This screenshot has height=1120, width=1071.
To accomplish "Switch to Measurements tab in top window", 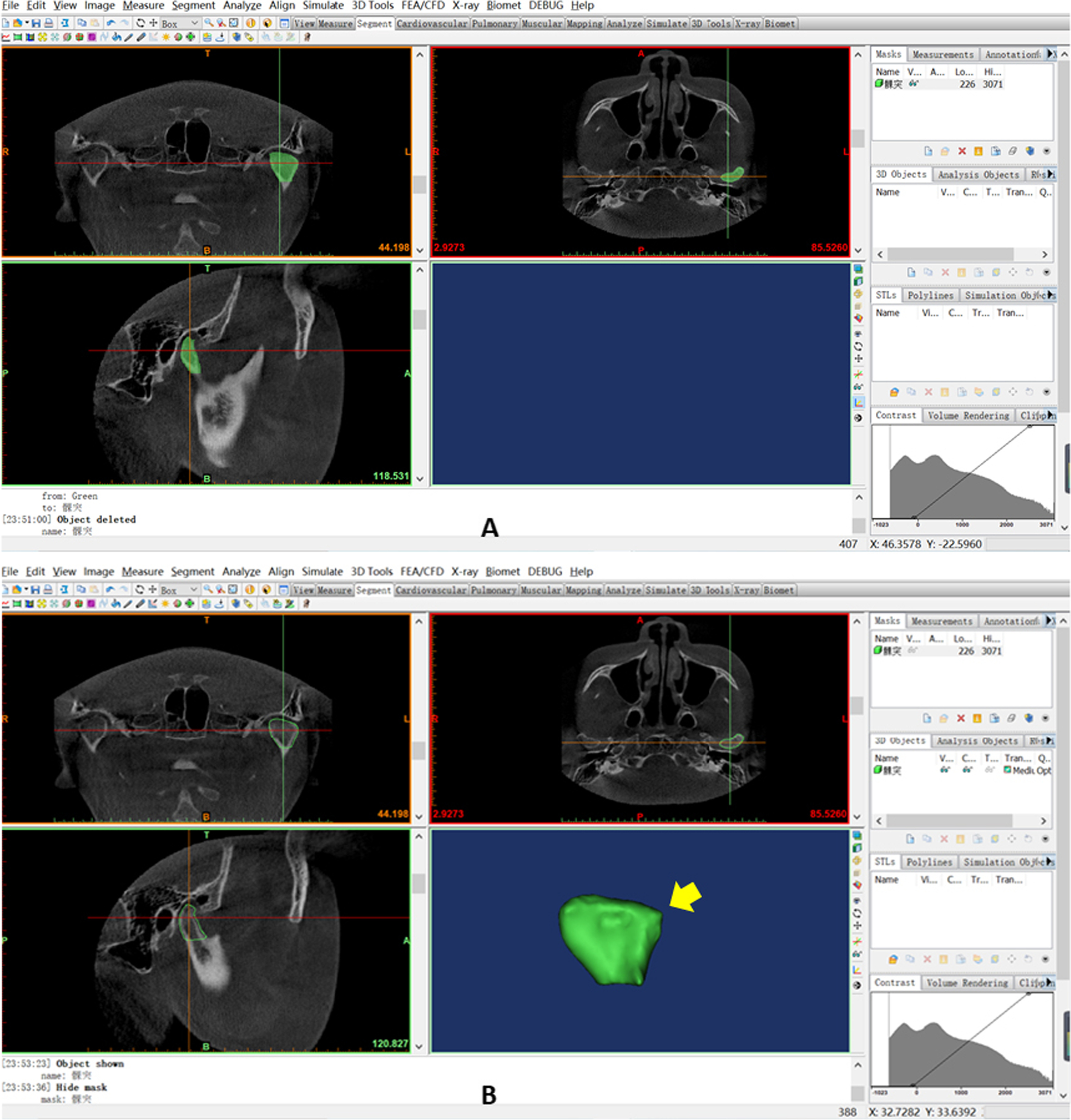I will 943,54.
